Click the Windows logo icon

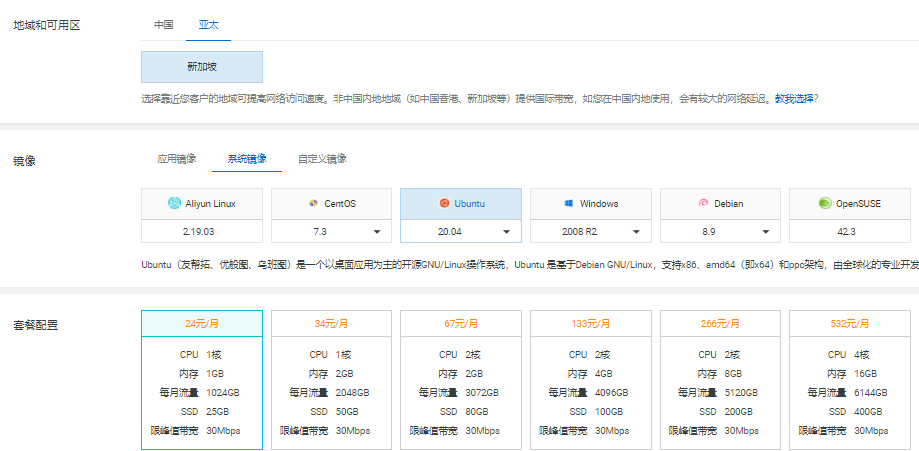(569, 204)
